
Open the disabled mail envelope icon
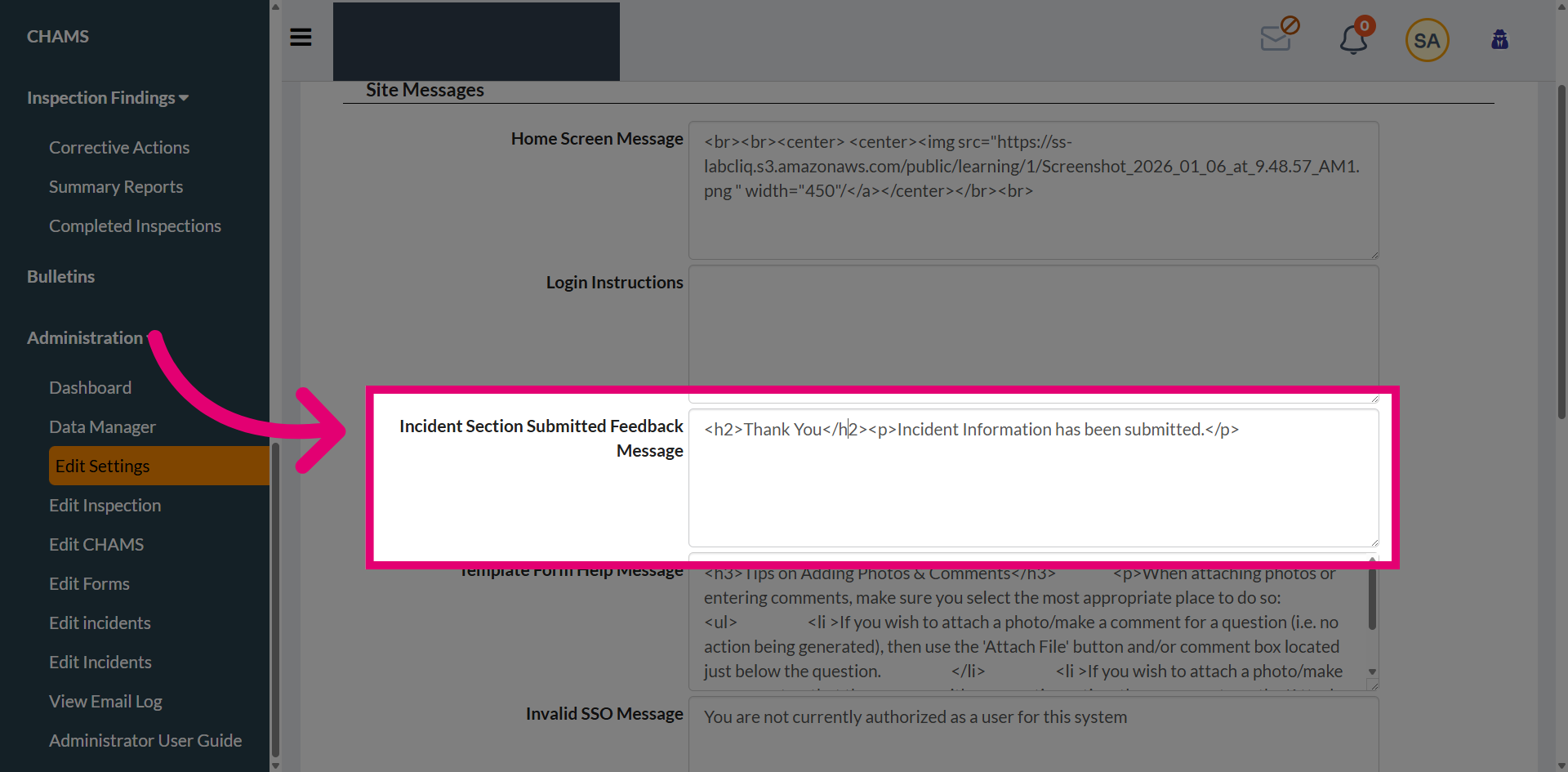1279,35
